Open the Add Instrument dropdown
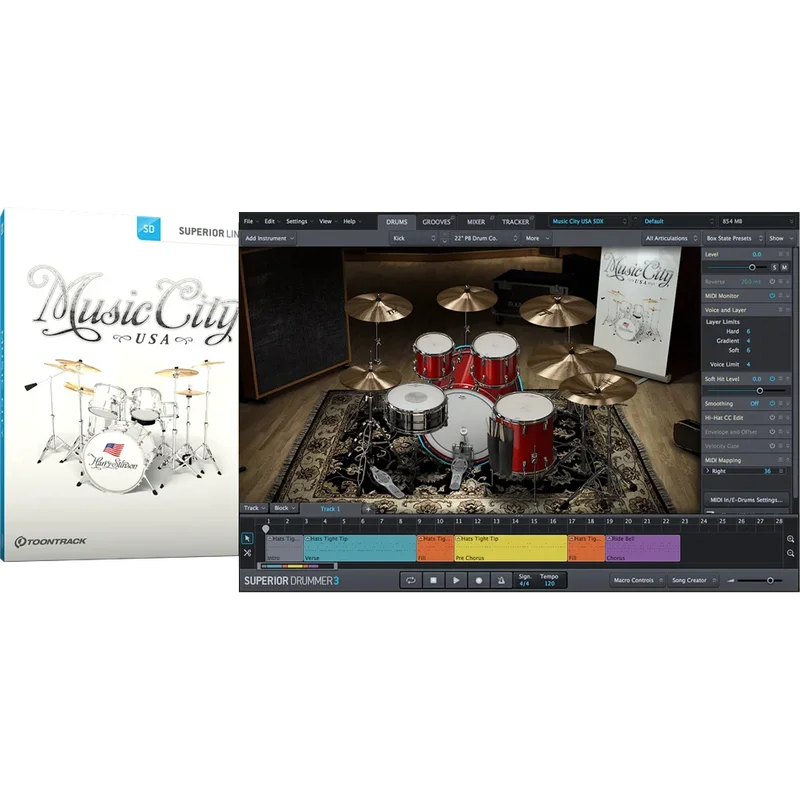The image size is (800, 800). coord(269,238)
